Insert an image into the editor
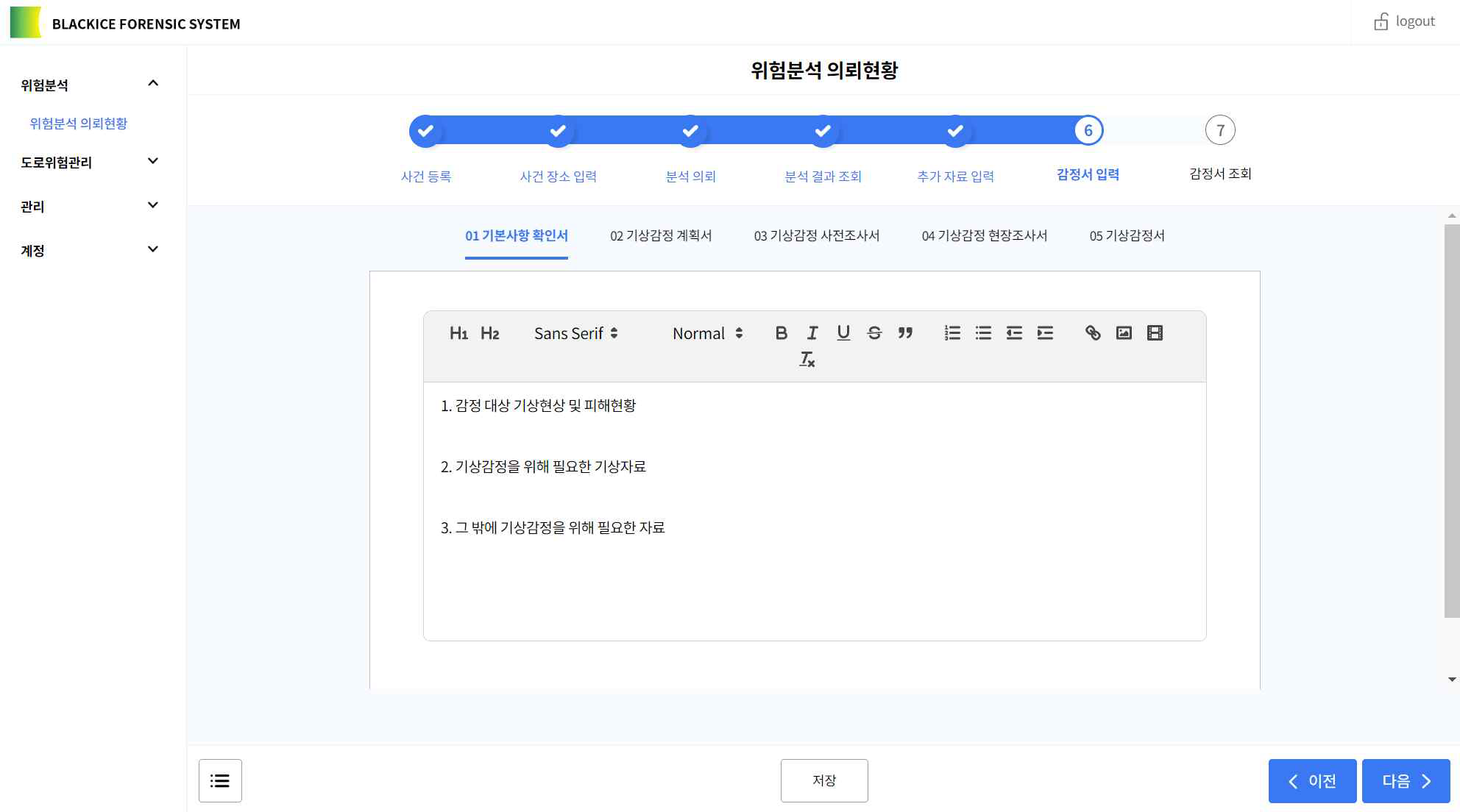1460x812 pixels. point(1124,333)
